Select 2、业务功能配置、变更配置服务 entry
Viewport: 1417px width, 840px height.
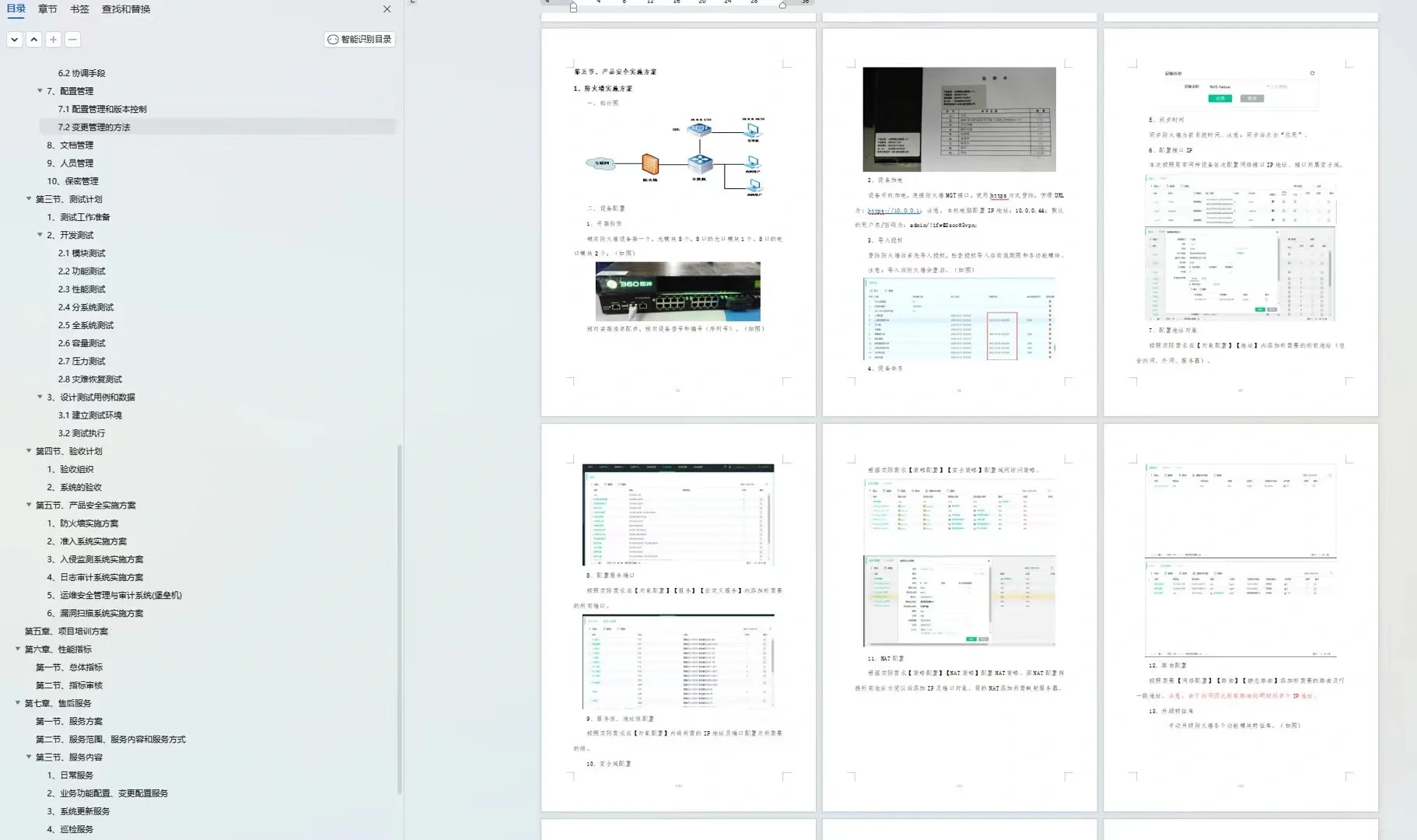[x=107, y=793]
